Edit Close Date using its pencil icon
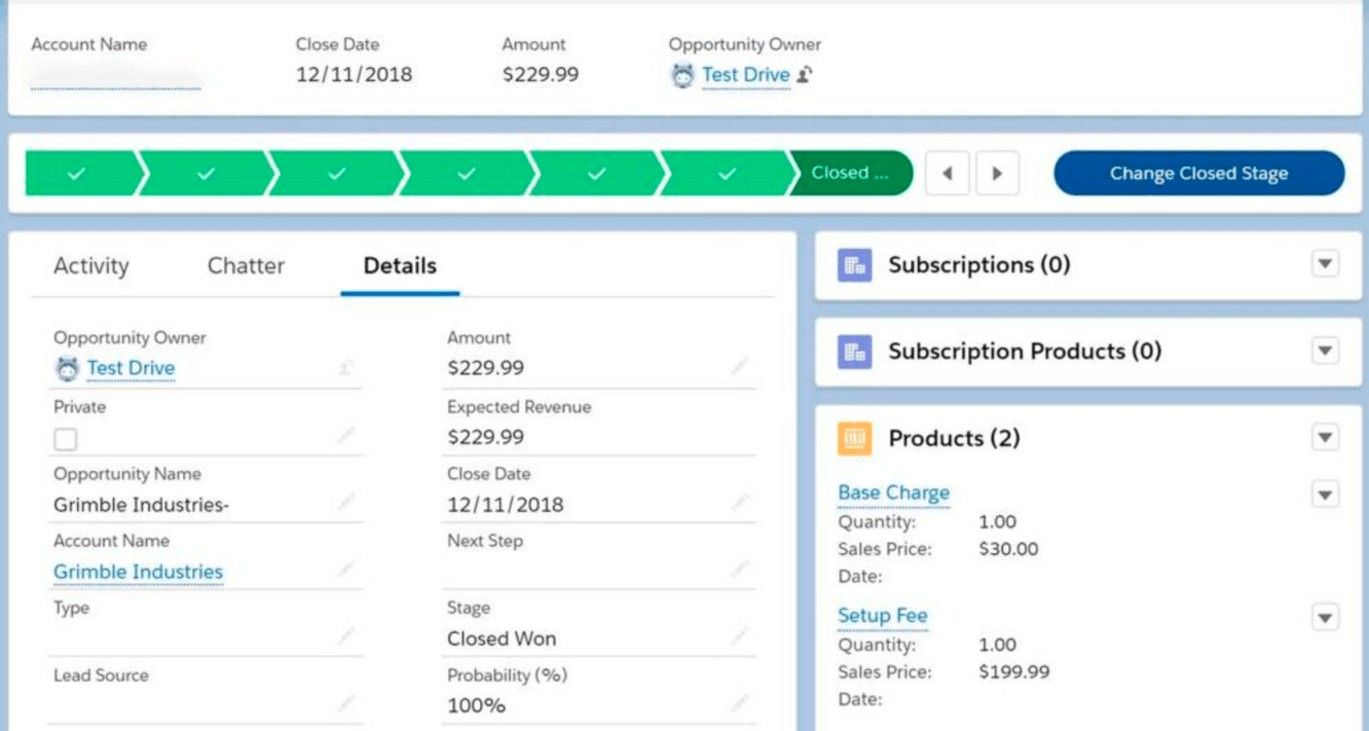 pos(739,502)
